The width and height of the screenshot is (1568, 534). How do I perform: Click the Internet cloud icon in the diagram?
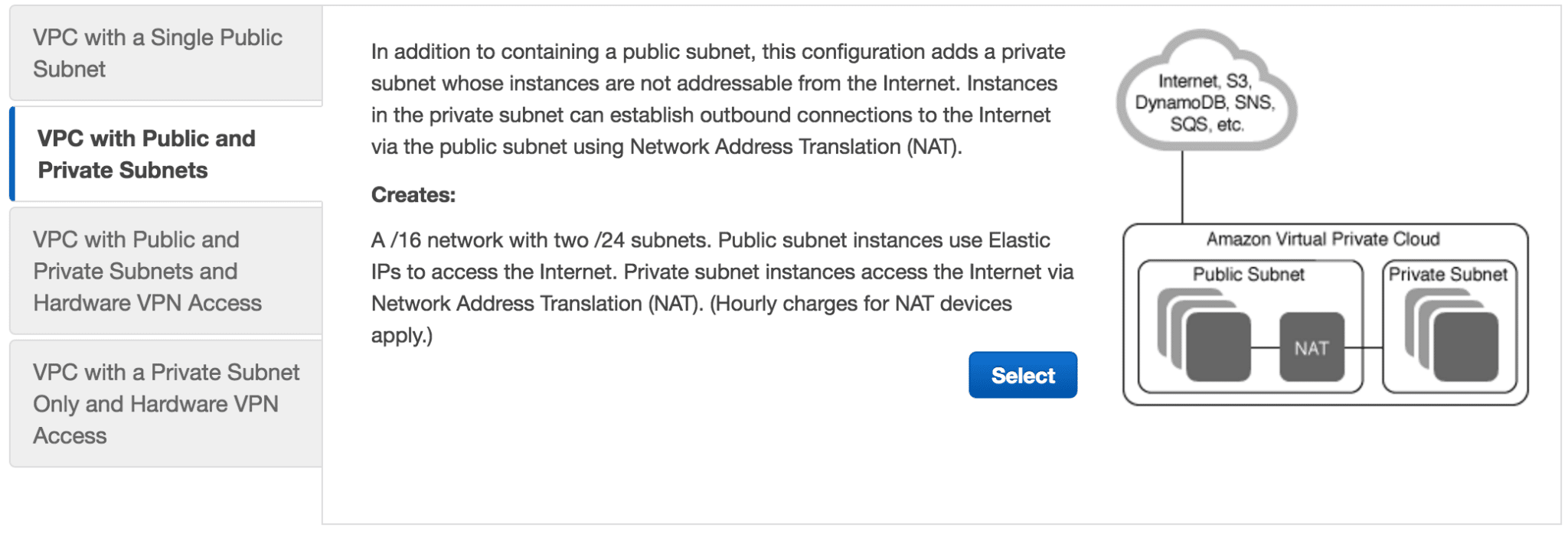pyautogui.click(x=1204, y=92)
